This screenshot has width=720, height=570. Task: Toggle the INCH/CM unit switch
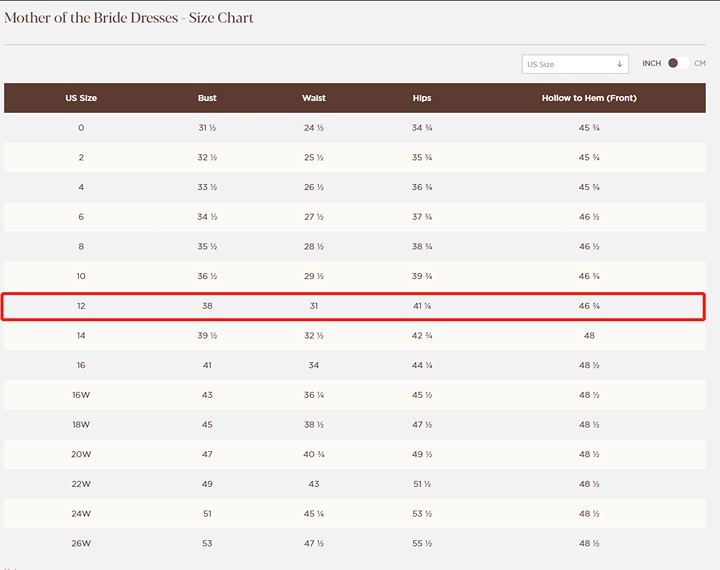[678, 63]
